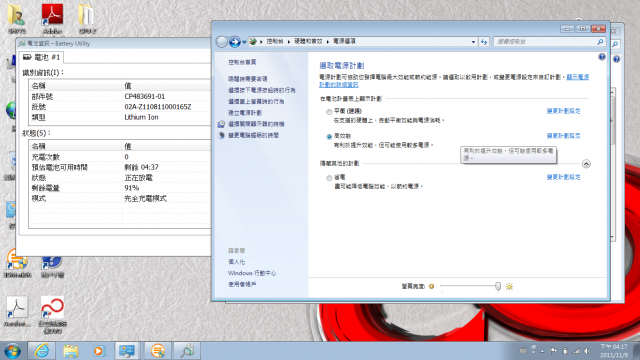The image size is (640, 360).
Task: Click the orange circular taskbar app icon
Action: pos(157,351)
